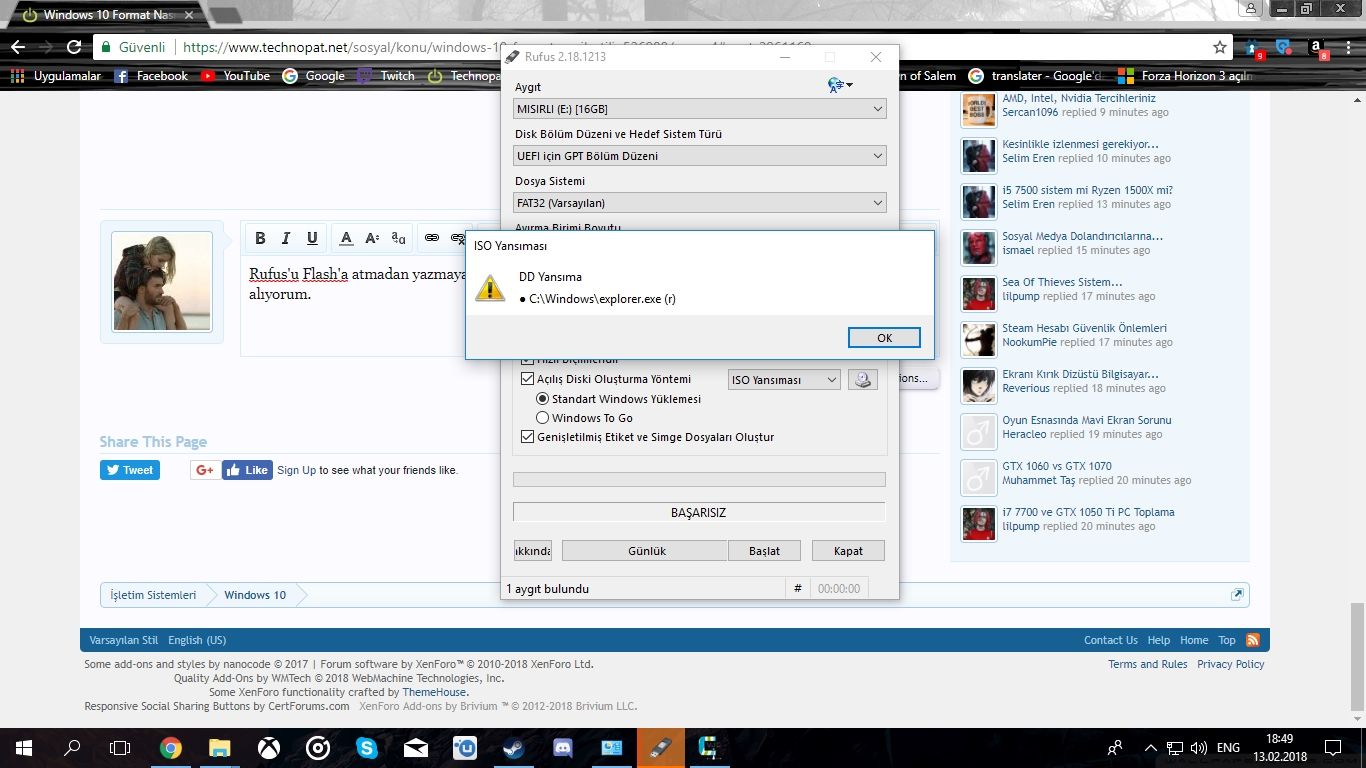Open text color picker in the forum editor
This screenshot has width=1366, height=768.
pos(346,238)
